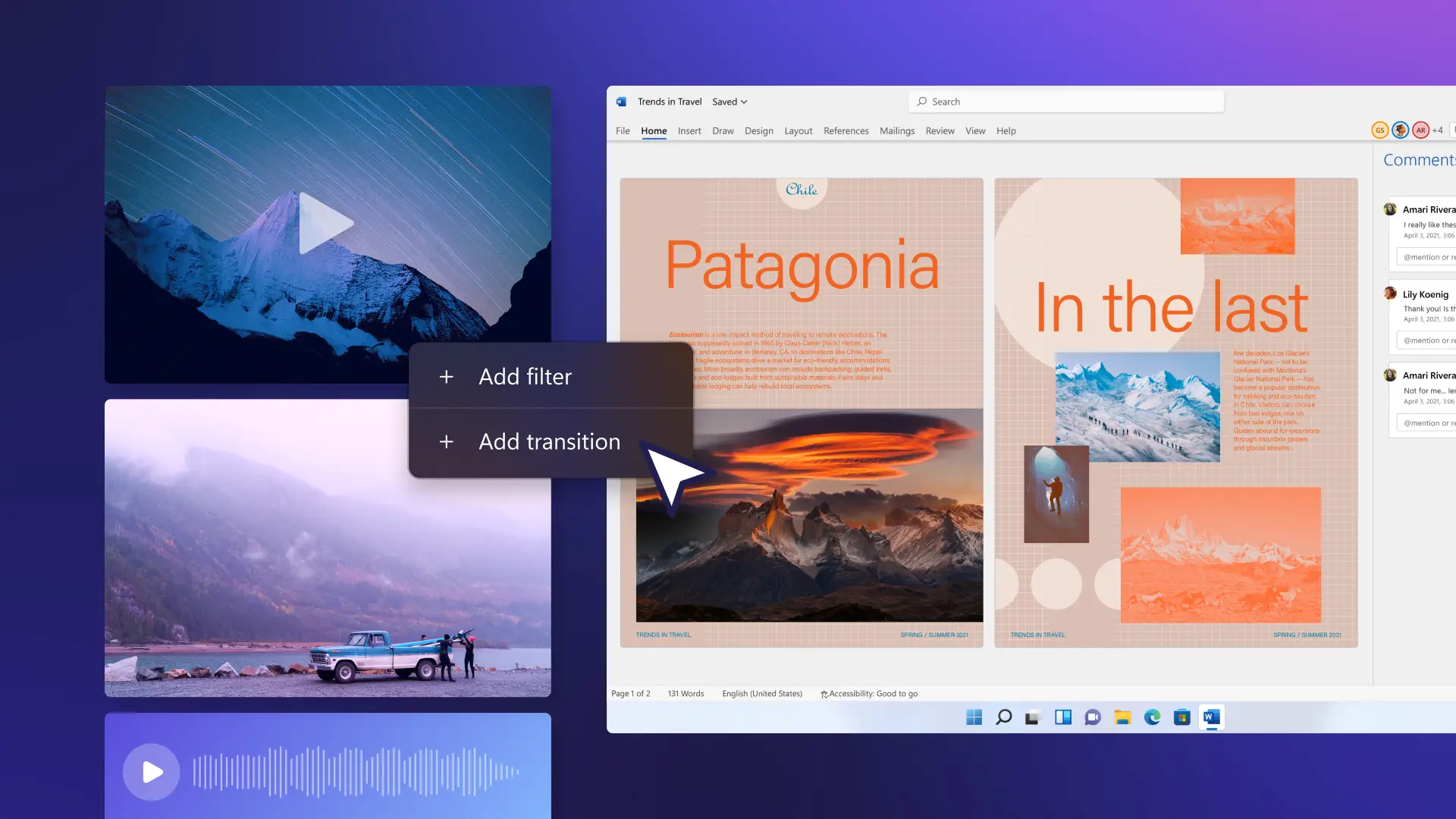Show the +4 additional collaborators

point(1437,130)
